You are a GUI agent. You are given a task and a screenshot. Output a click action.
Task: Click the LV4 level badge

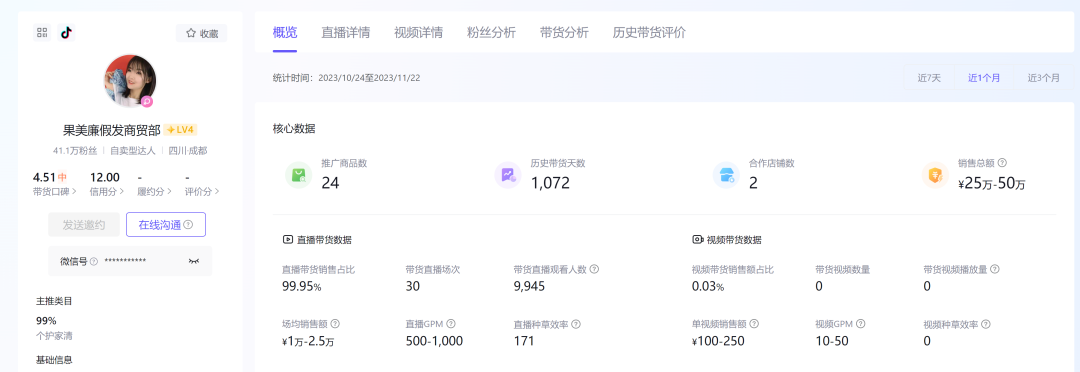pyautogui.click(x=181, y=130)
